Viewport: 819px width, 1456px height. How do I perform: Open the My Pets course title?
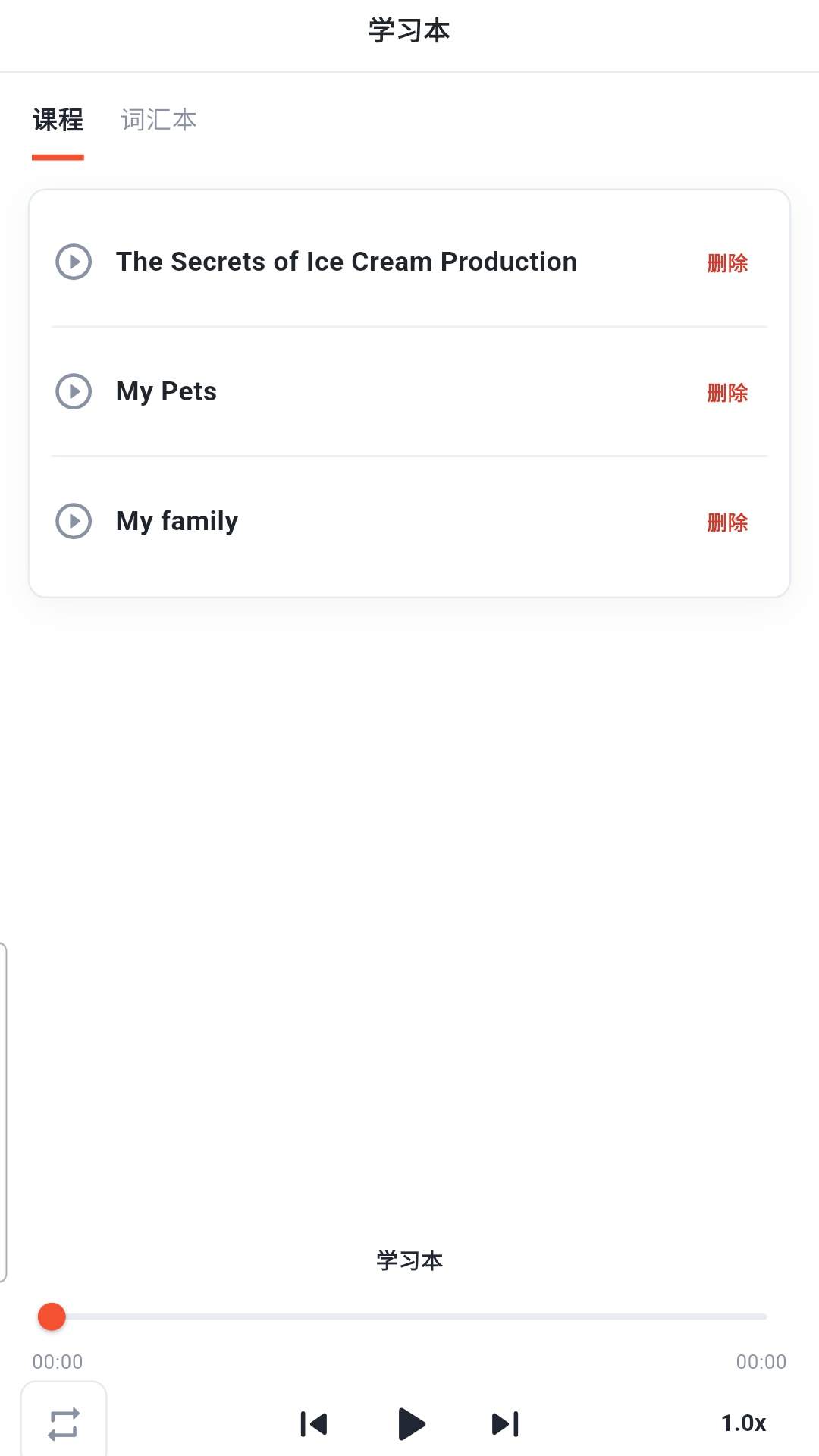pyautogui.click(x=166, y=391)
